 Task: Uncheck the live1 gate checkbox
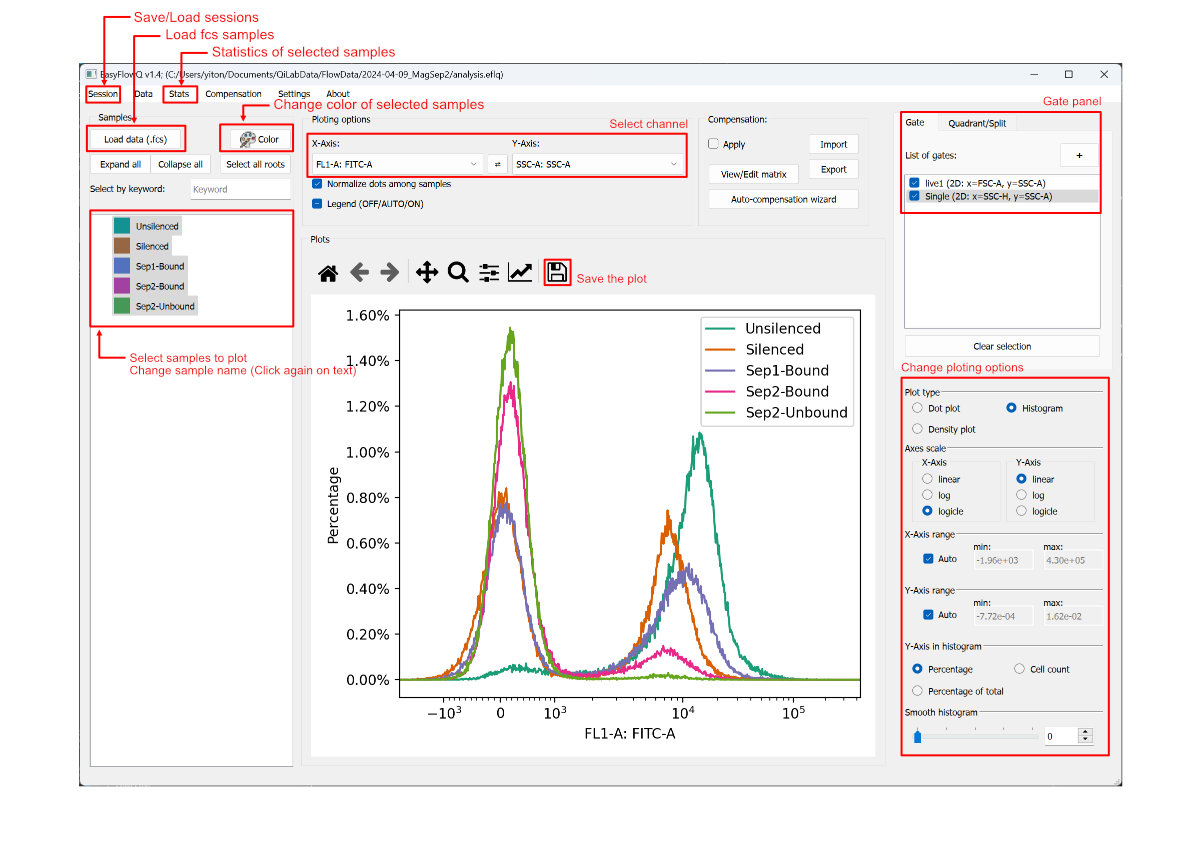click(x=915, y=183)
